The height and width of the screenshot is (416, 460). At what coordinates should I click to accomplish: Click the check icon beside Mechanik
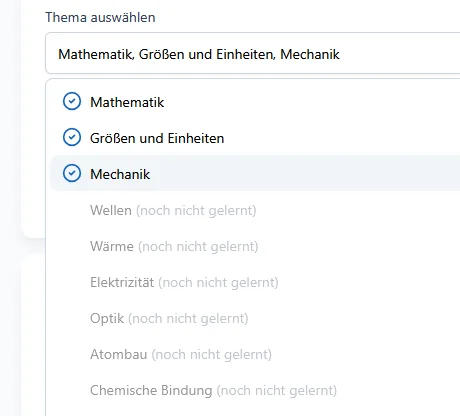(72, 173)
